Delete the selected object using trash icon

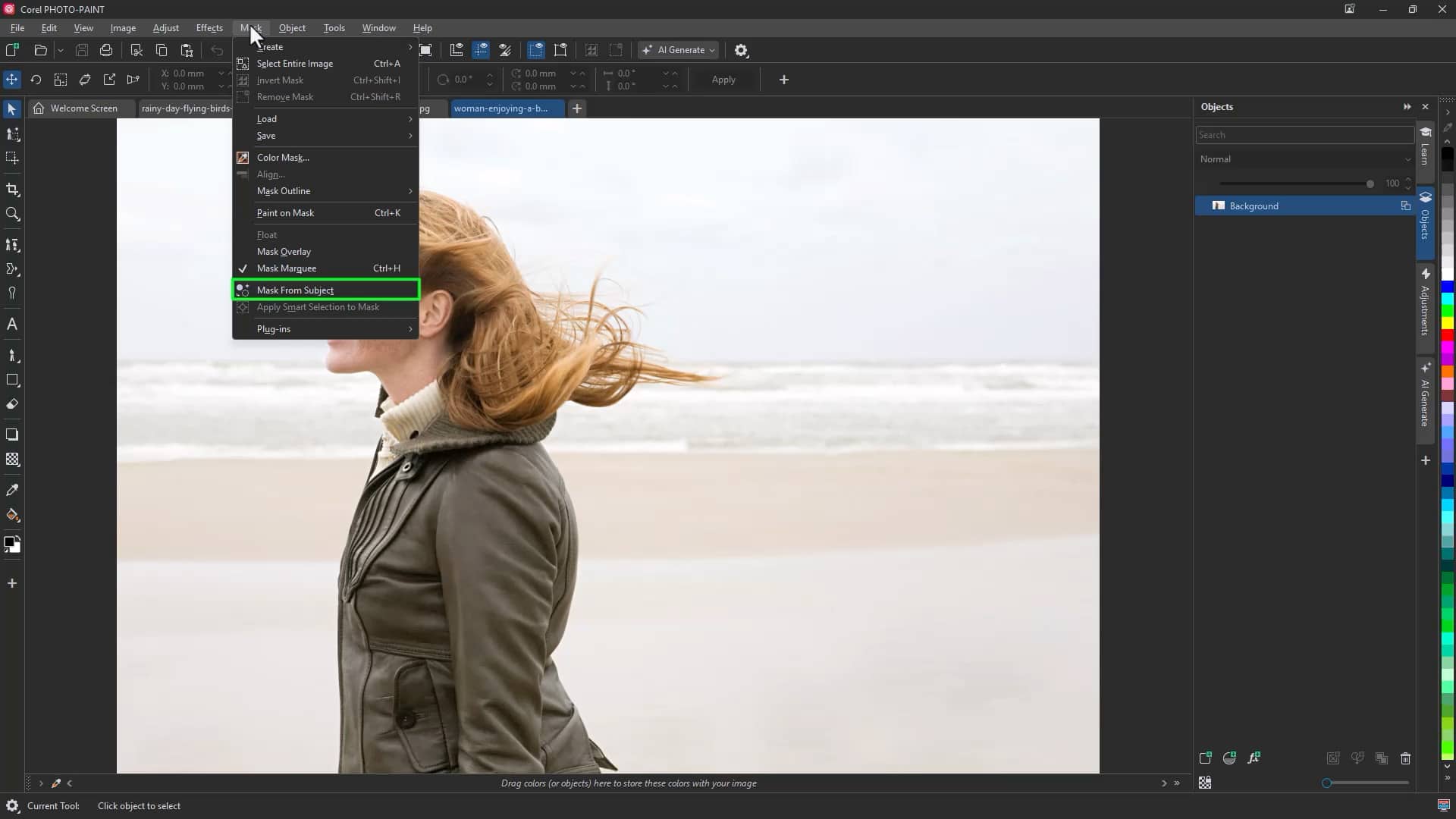pyautogui.click(x=1405, y=758)
